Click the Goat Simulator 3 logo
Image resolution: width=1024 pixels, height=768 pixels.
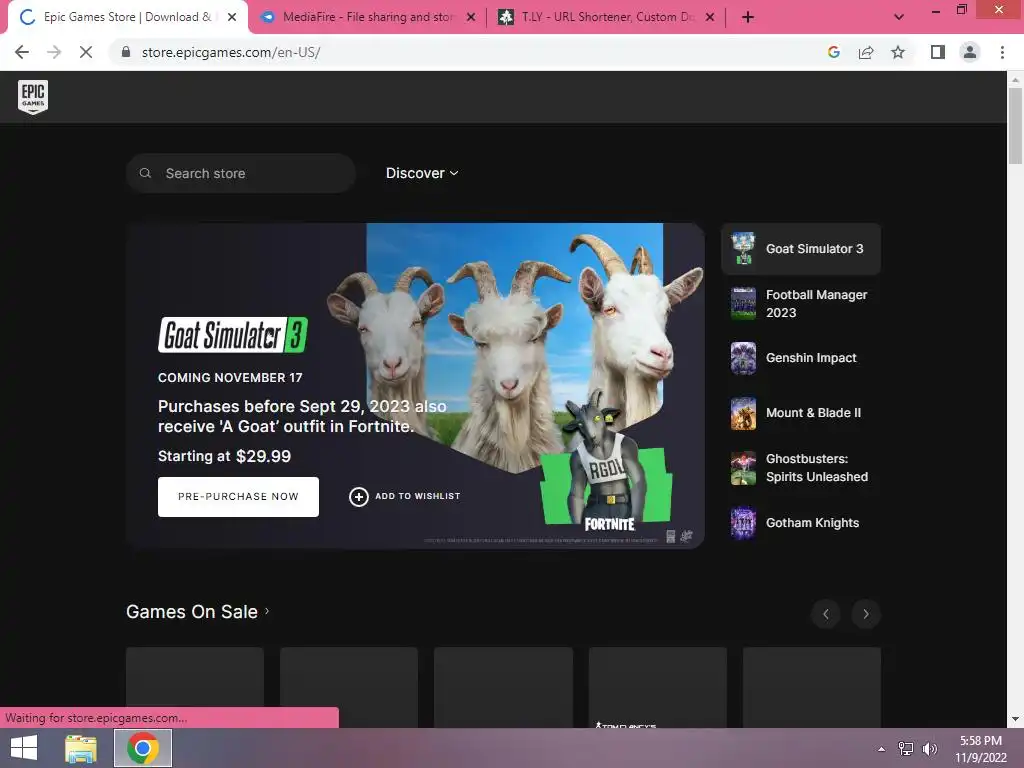pyautogui.click(x=232, y=335)
